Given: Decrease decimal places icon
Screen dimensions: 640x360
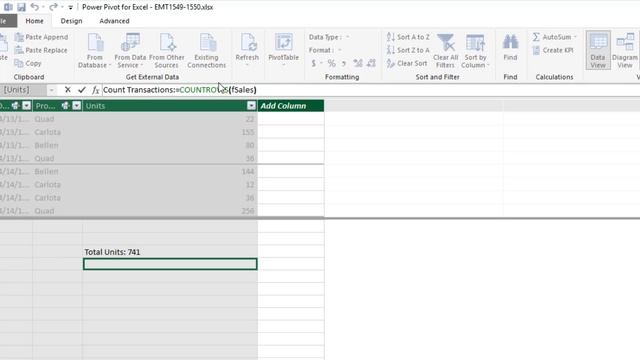Looking at the screenshot, I should click(x=371, y=63).
